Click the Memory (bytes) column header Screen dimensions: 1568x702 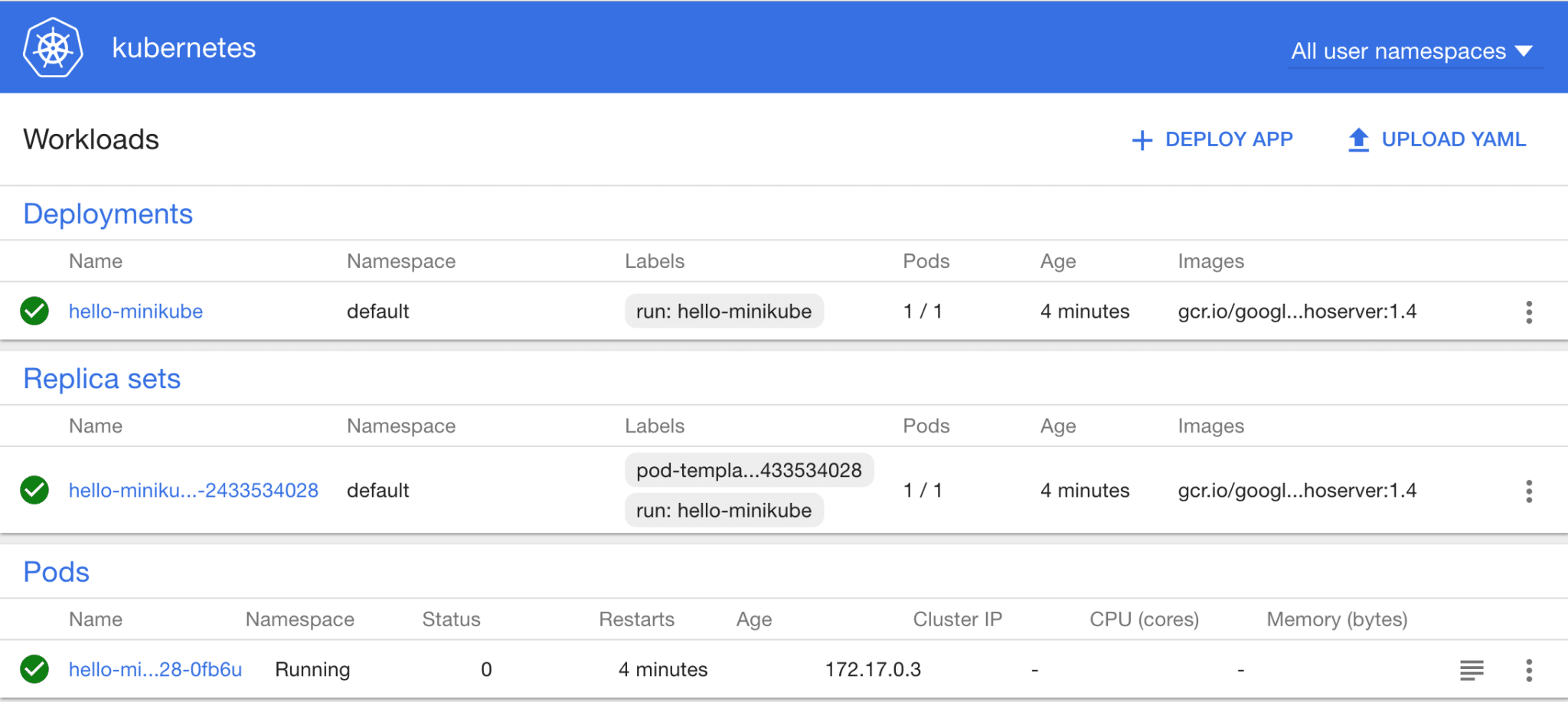click(1338, 619)
